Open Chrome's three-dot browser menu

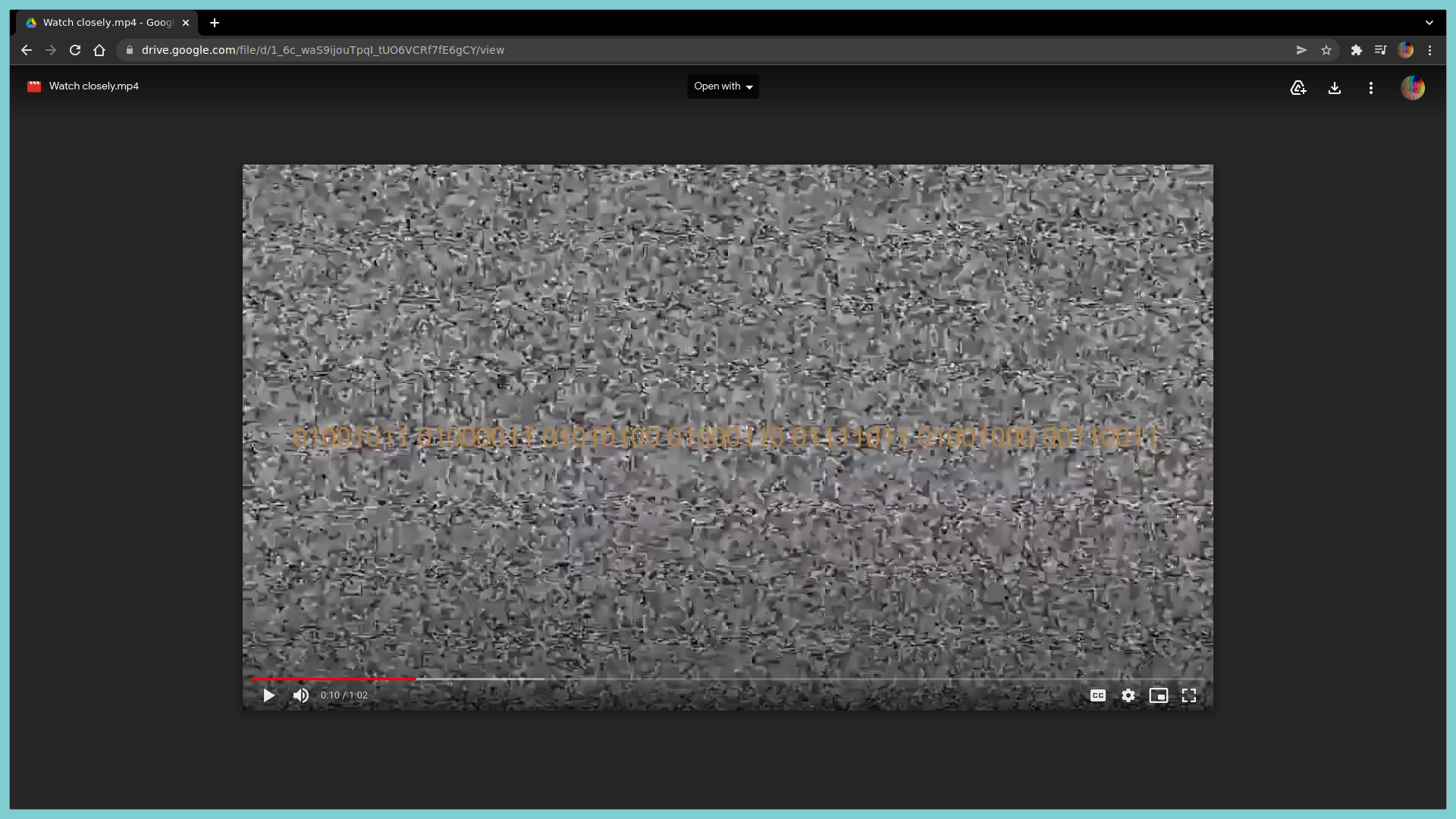point(1430,50)
